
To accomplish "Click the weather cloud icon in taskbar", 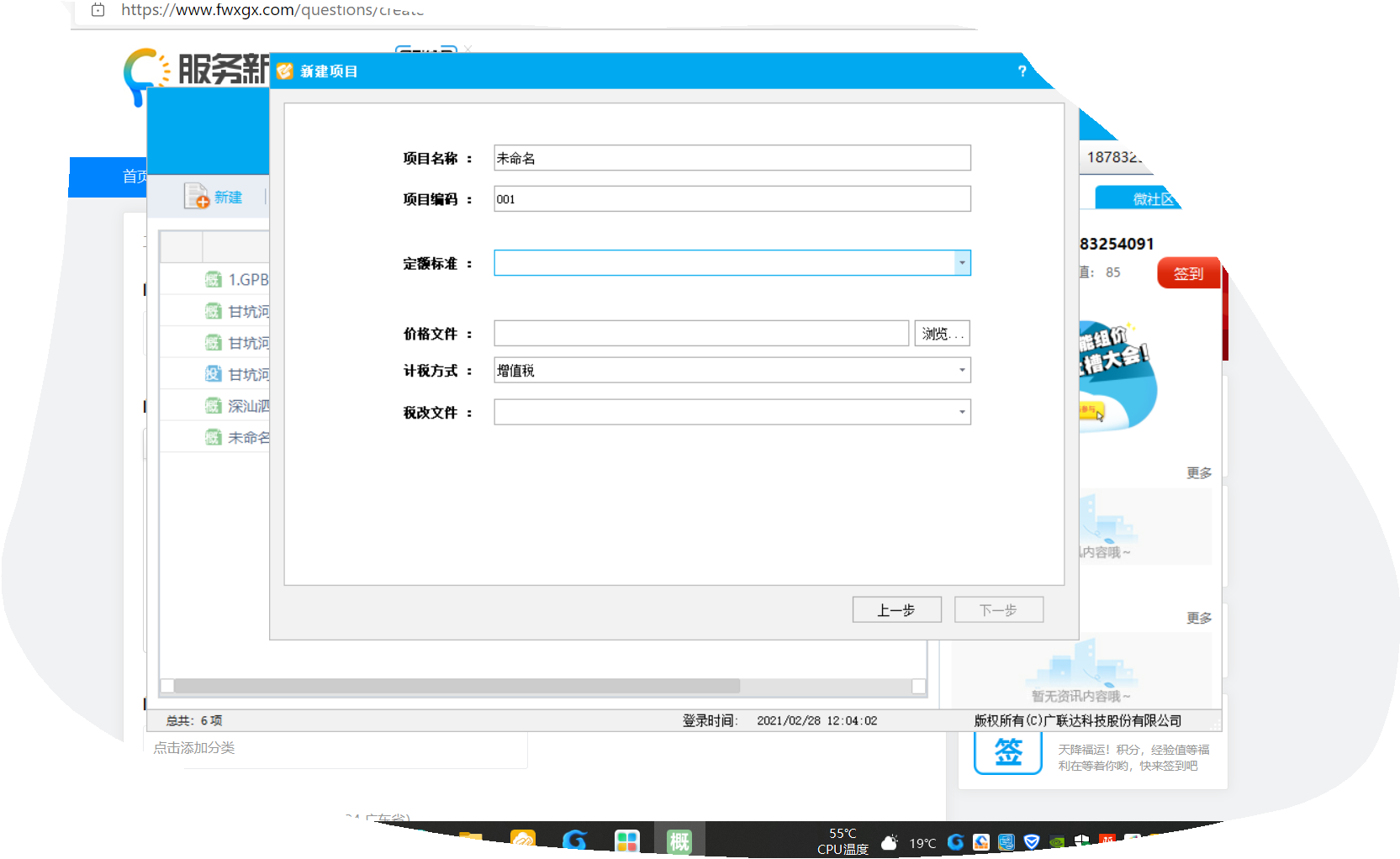I will [890, 842].
